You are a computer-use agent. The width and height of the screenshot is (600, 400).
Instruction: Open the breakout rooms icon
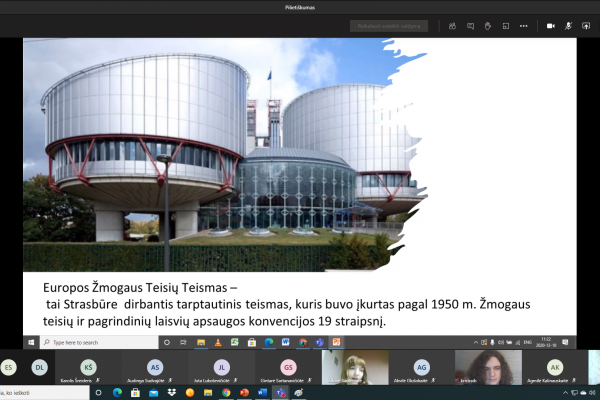coord(505,26)
